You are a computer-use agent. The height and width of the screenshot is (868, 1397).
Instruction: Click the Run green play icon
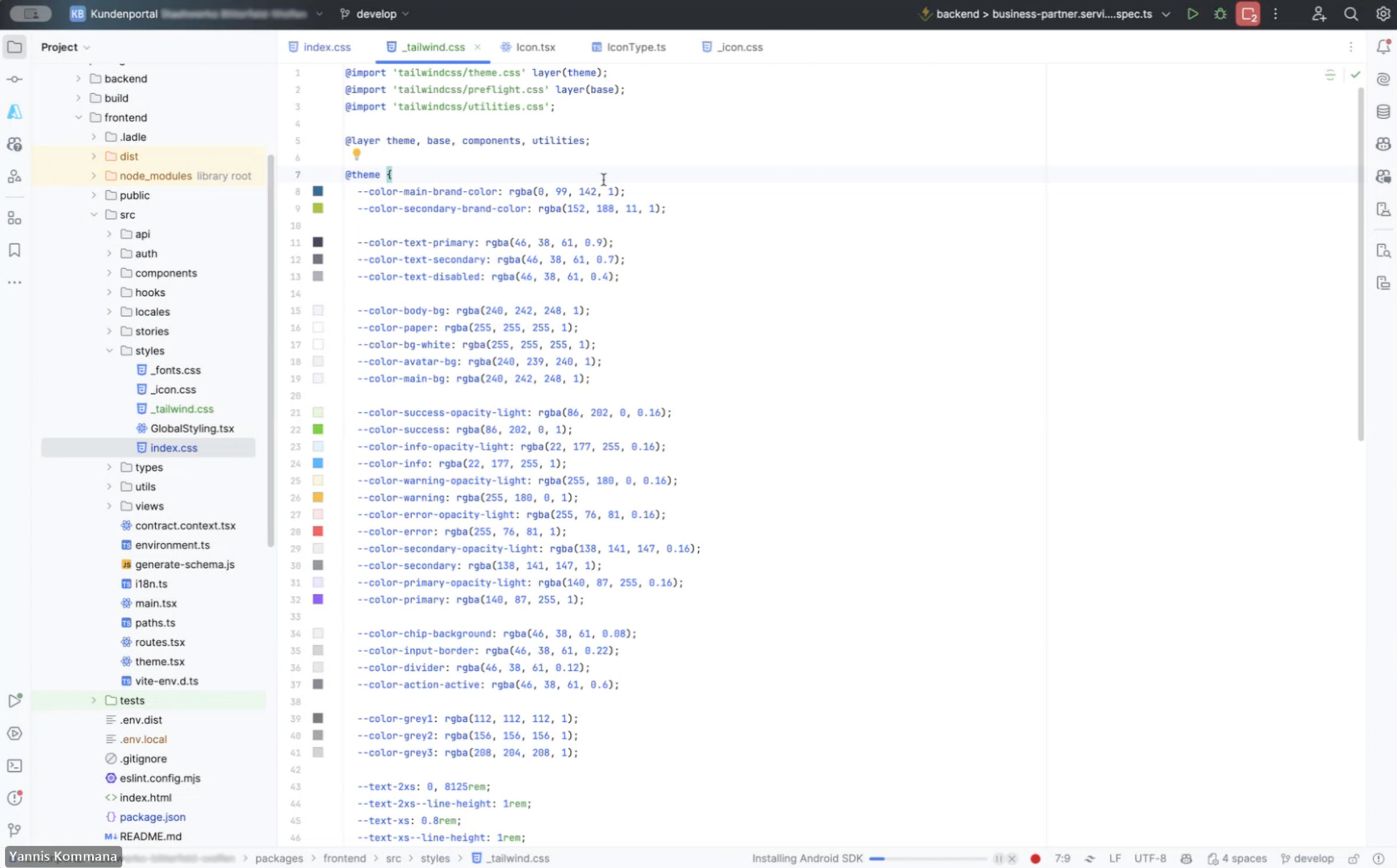click(x=1192, y=14)
